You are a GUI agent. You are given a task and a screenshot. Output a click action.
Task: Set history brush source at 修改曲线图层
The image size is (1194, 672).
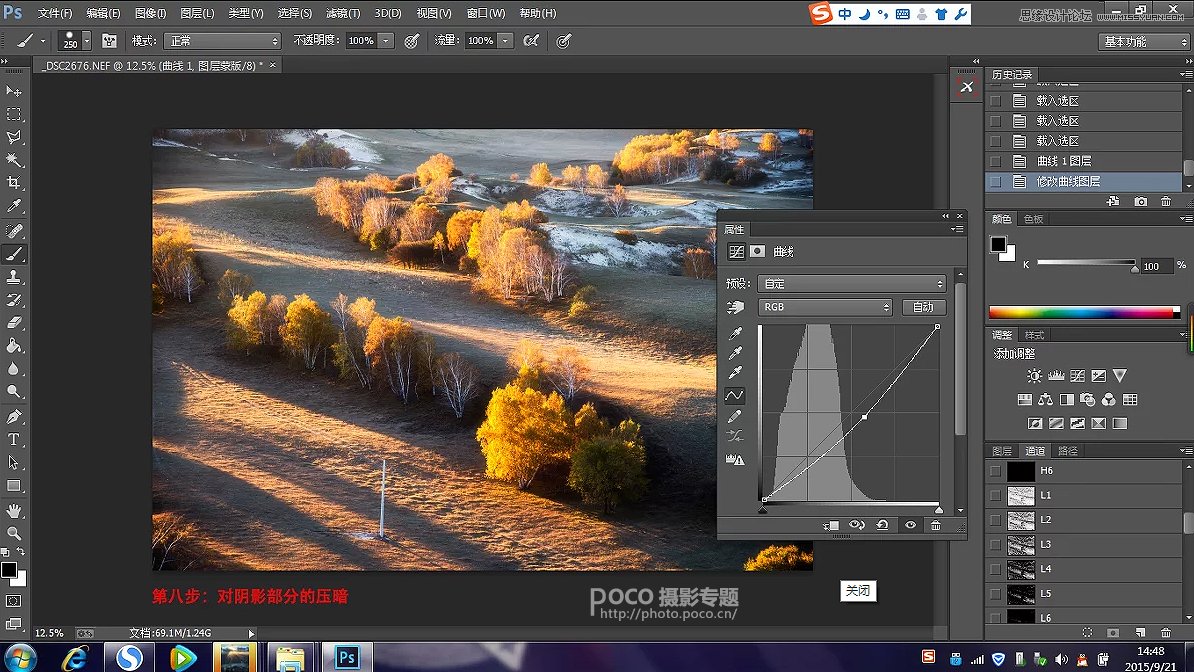point(995,181)
